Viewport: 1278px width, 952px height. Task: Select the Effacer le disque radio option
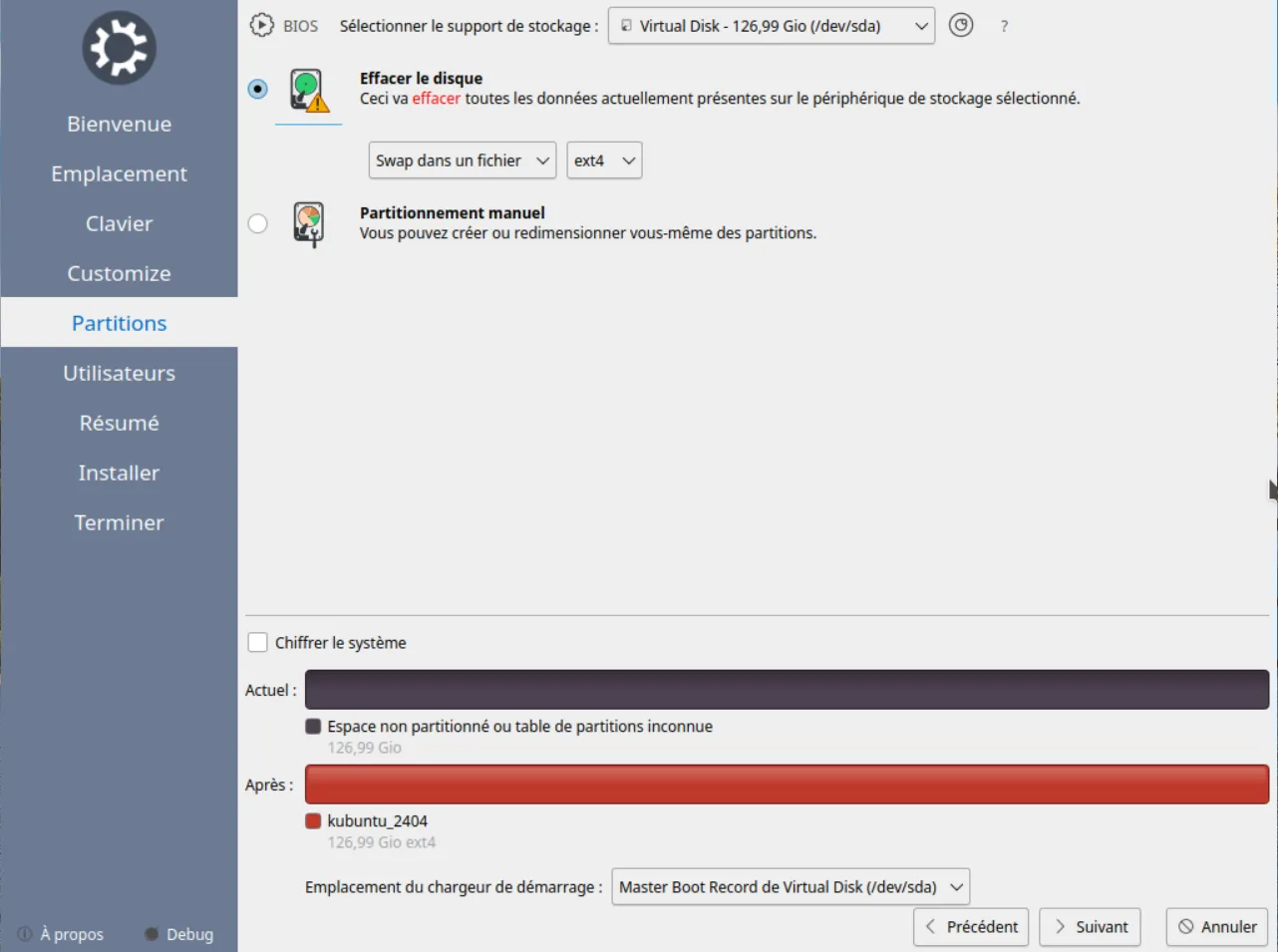tap(258, 89)
